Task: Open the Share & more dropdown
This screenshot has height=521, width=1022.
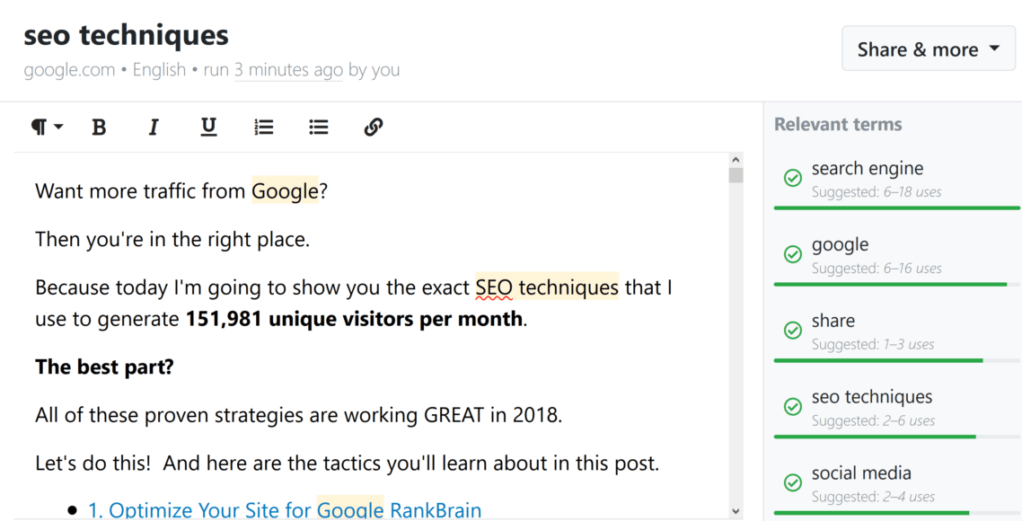Action: [x=928, y=49]
